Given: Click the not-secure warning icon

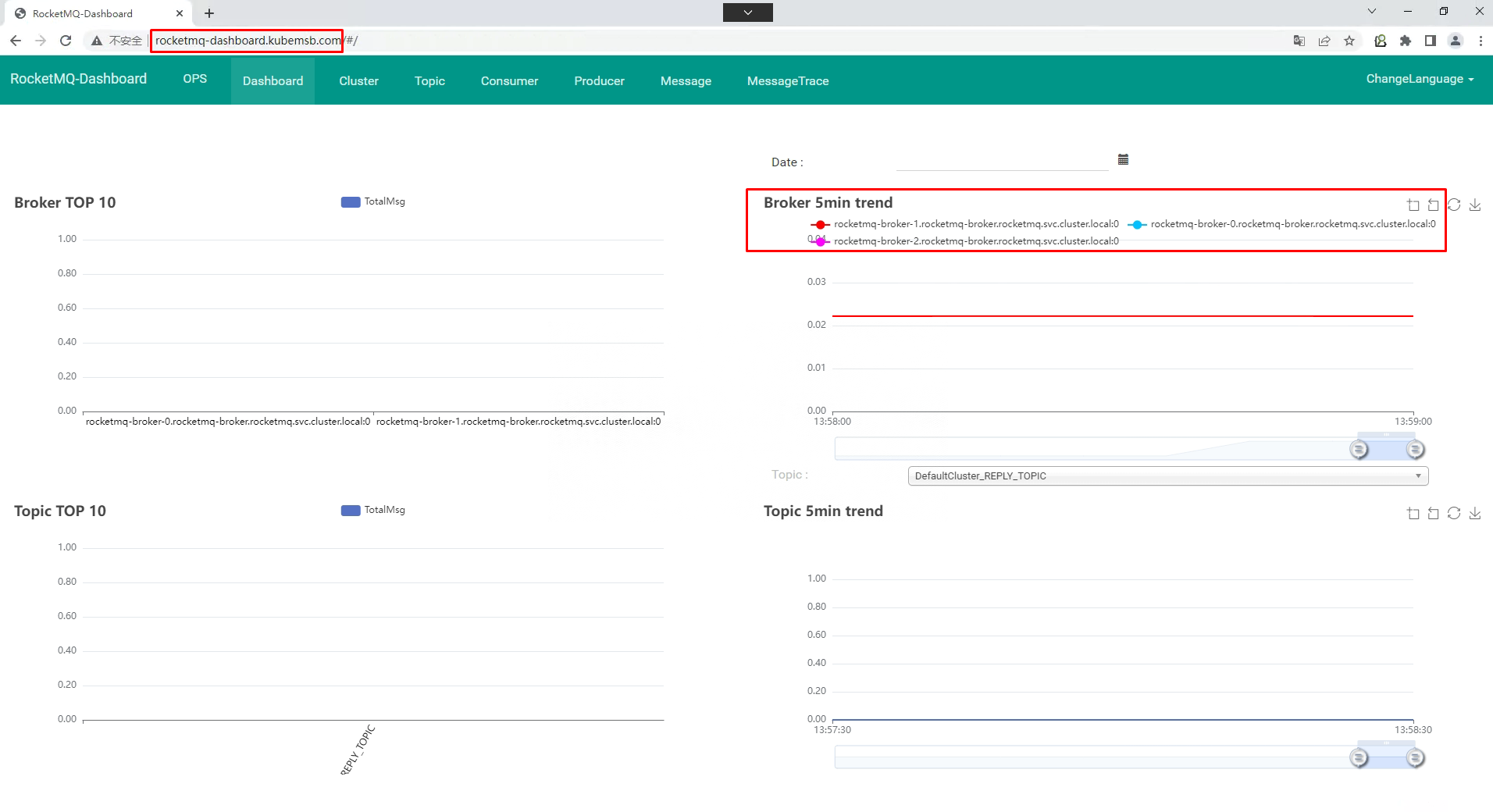Looking at the screenshot, I should (96, 41).
